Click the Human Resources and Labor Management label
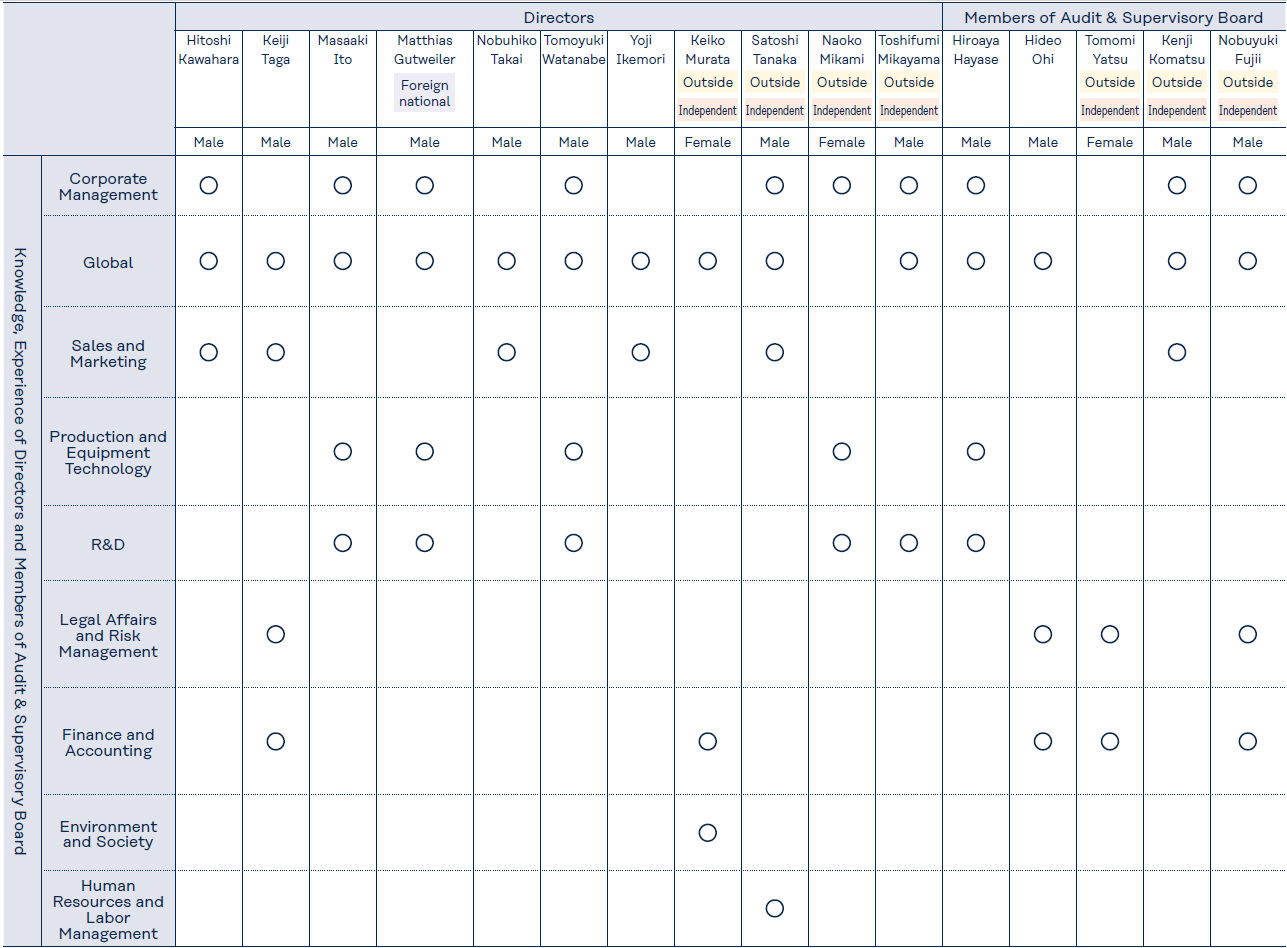This screenshot has width=1287, height=948. coord(108,910)
